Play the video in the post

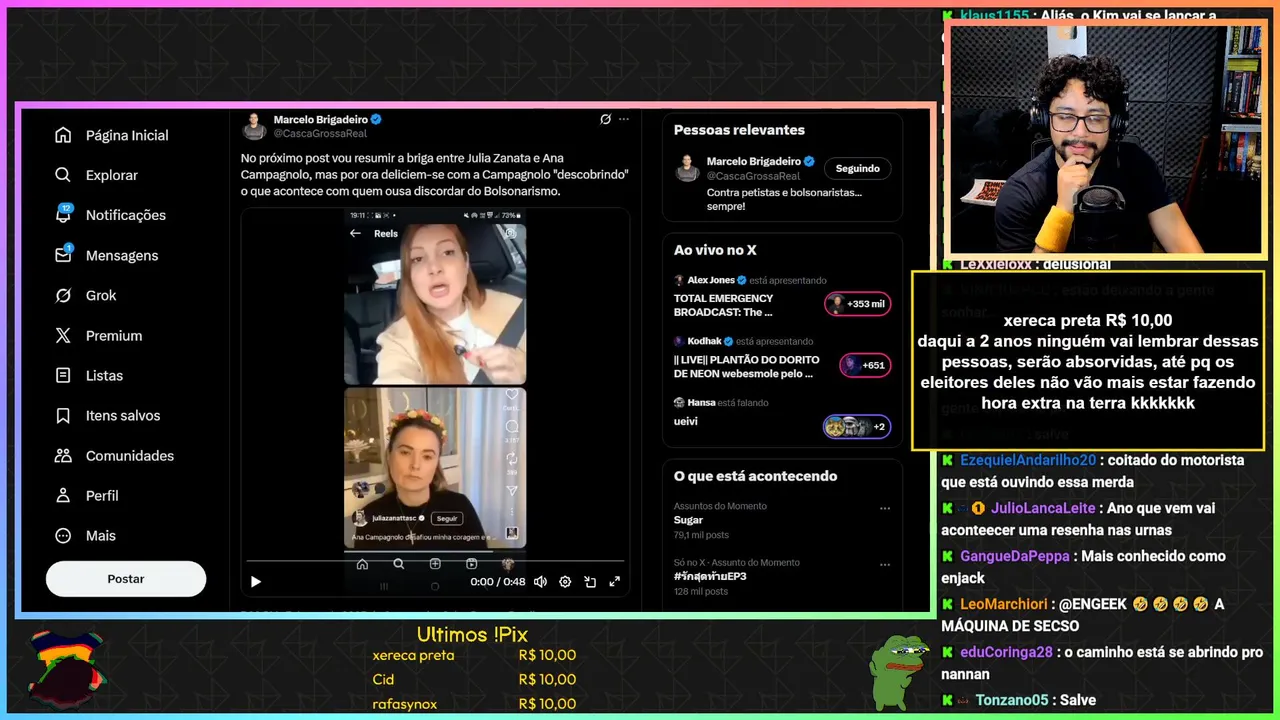[256, 581]
